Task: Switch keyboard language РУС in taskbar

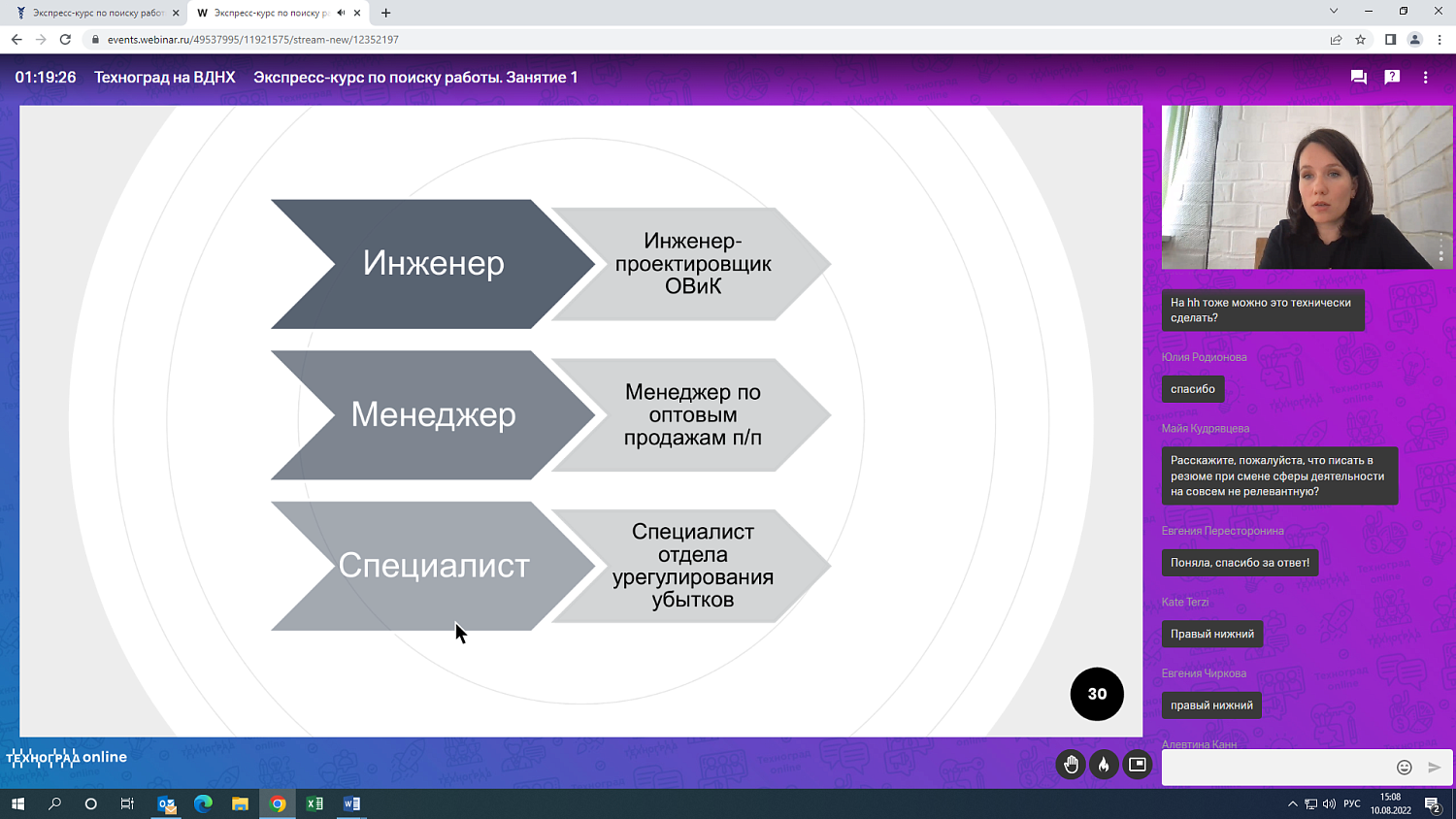Action: [1352, 803]
